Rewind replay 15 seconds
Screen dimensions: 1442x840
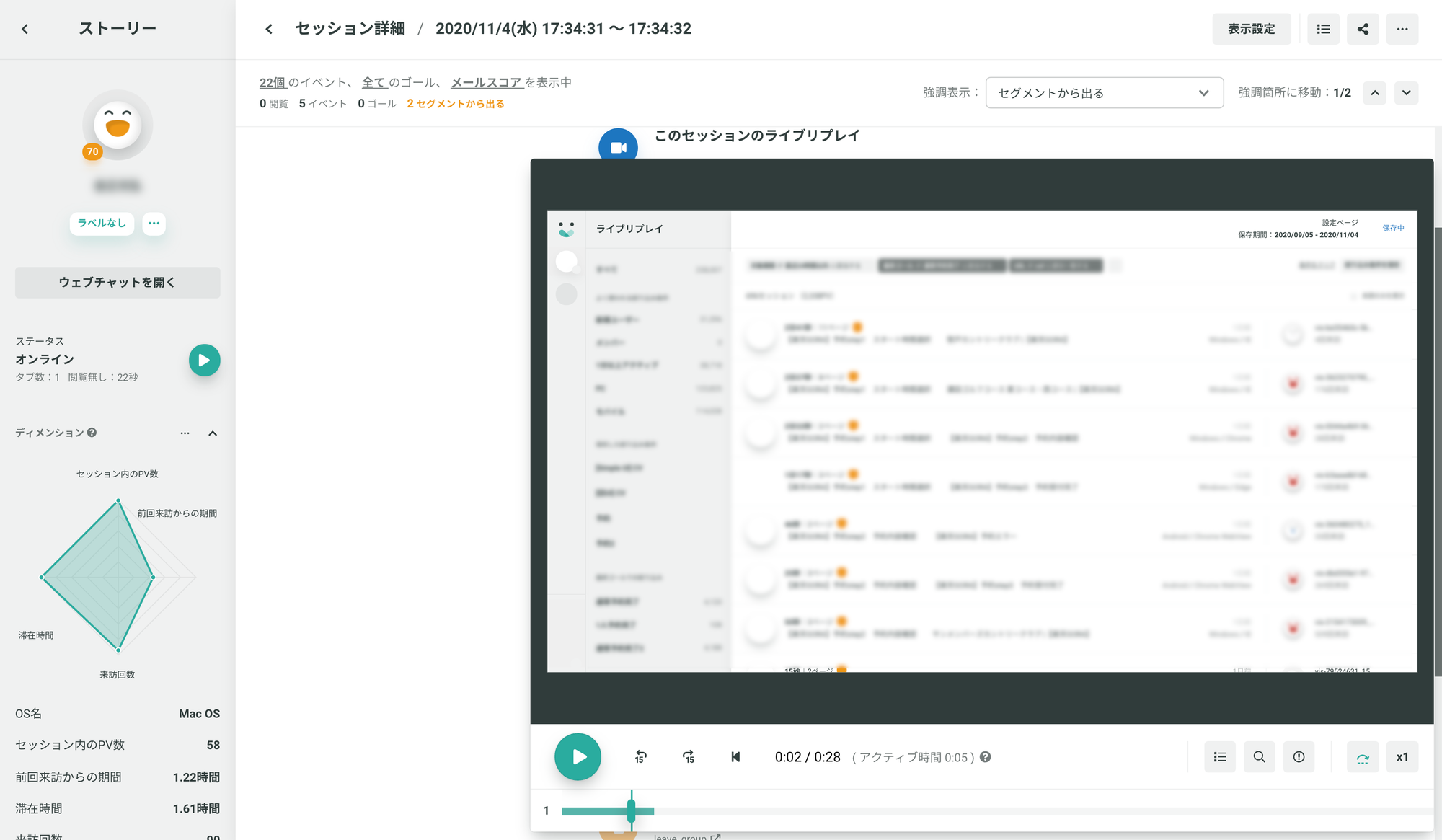click(x=640, y=757)
